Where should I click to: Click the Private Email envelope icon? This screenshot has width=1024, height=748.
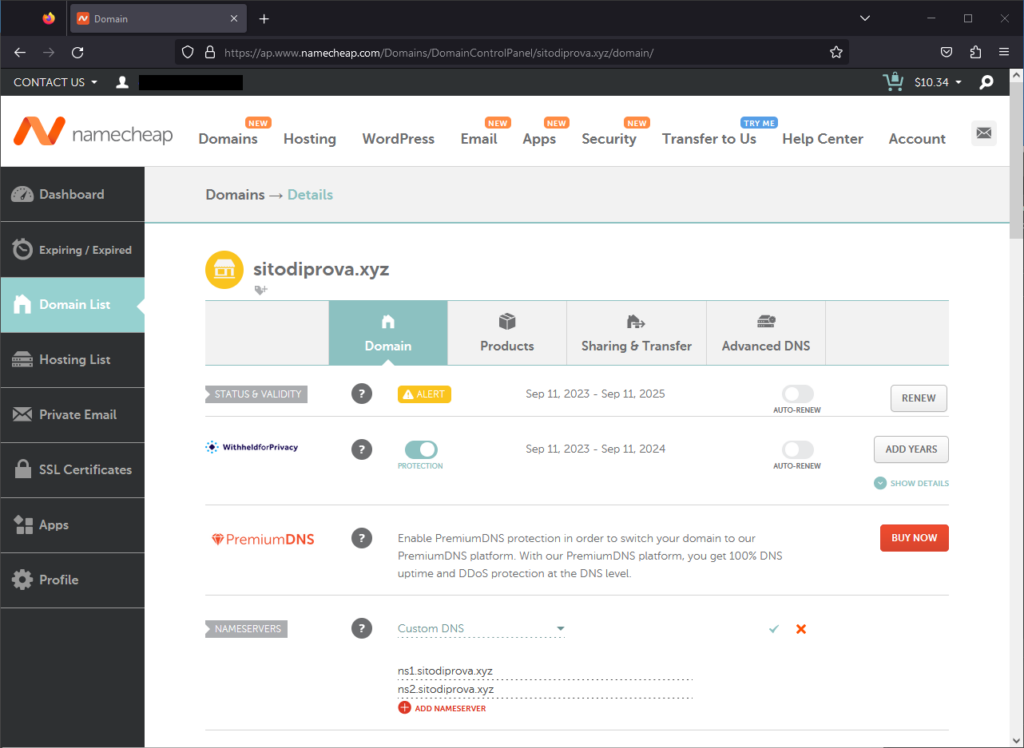point(22,414)
